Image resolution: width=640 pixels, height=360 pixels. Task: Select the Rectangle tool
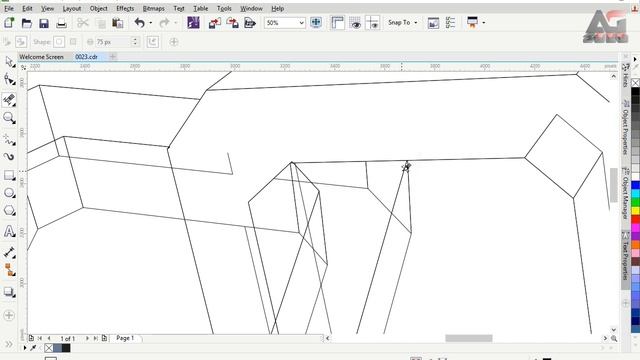point(9,176)
